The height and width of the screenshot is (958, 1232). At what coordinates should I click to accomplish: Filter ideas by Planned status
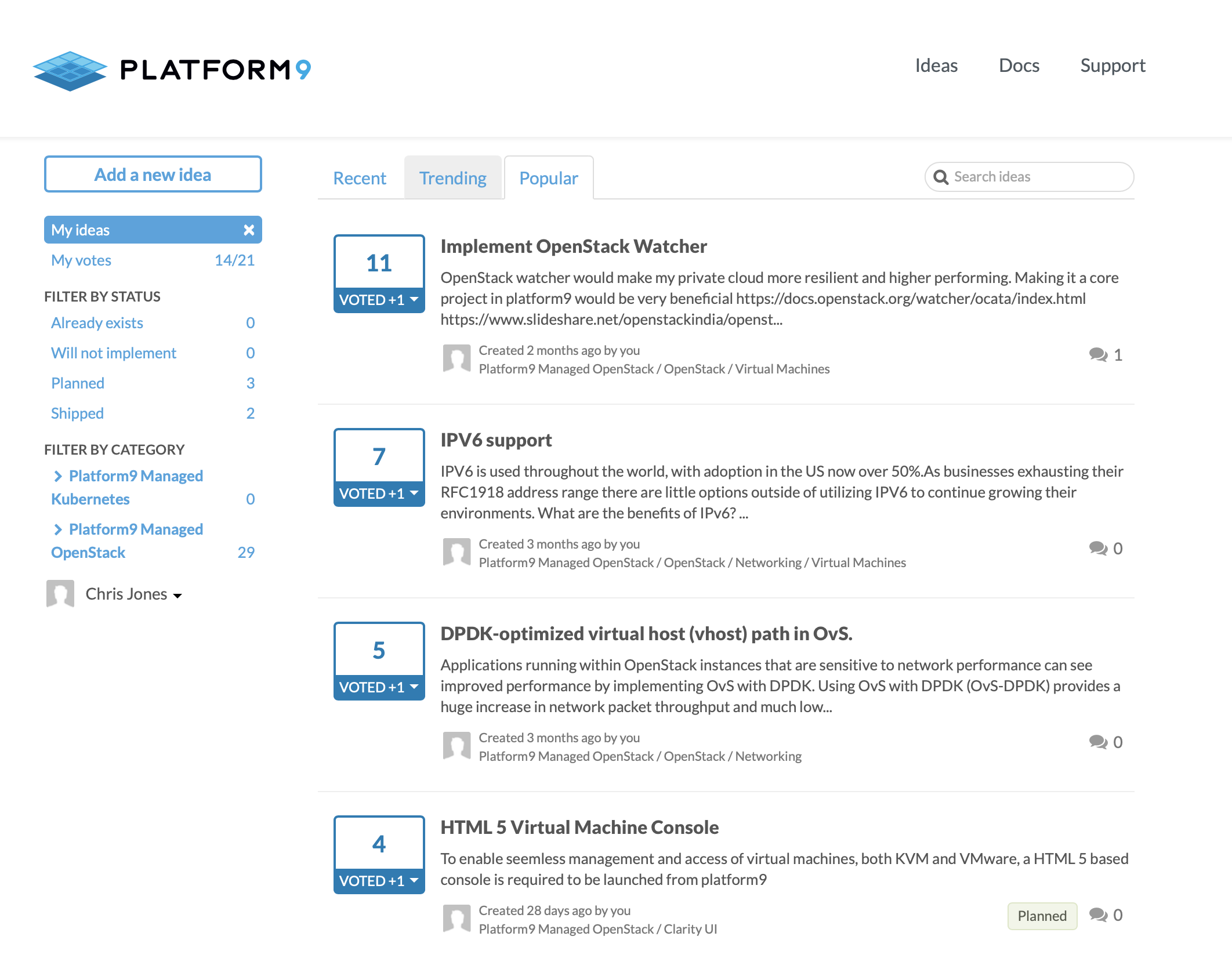[78, 383]
